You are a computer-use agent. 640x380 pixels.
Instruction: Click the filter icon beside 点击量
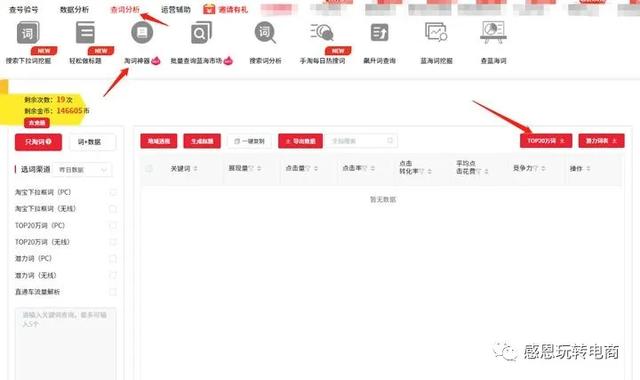click(308, 168)
